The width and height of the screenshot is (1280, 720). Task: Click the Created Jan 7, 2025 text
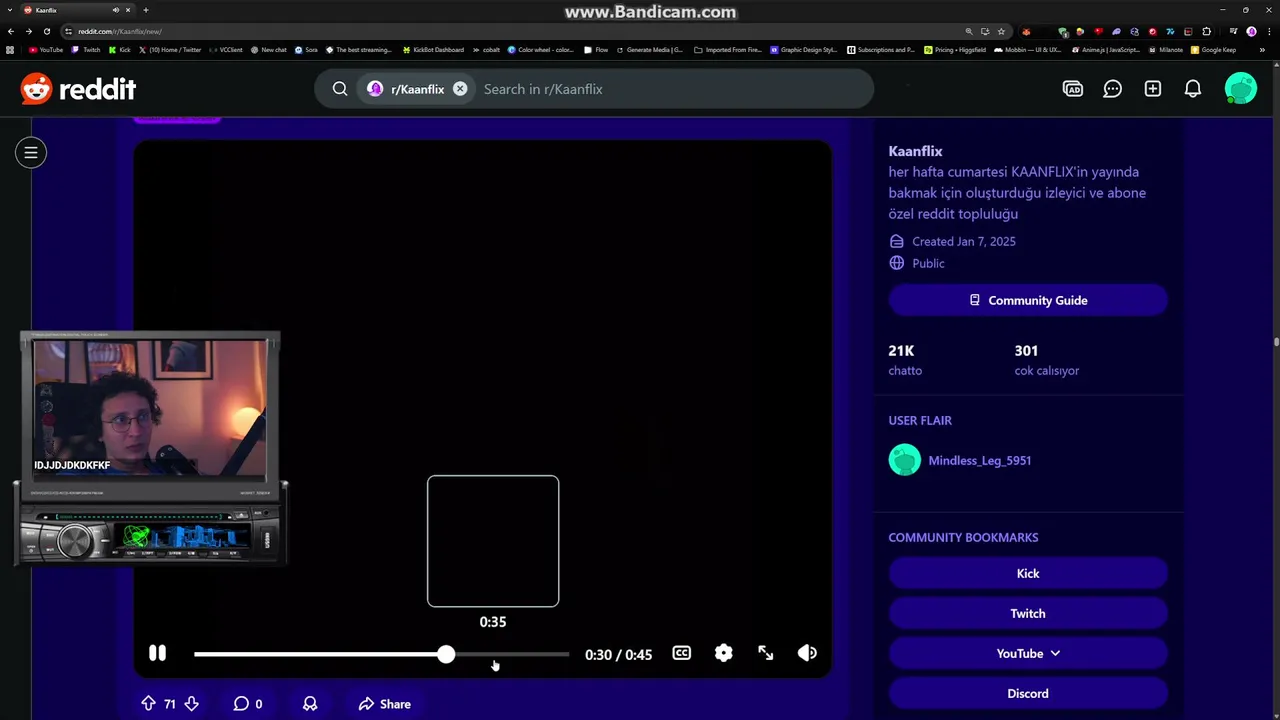tap(964, 241)
